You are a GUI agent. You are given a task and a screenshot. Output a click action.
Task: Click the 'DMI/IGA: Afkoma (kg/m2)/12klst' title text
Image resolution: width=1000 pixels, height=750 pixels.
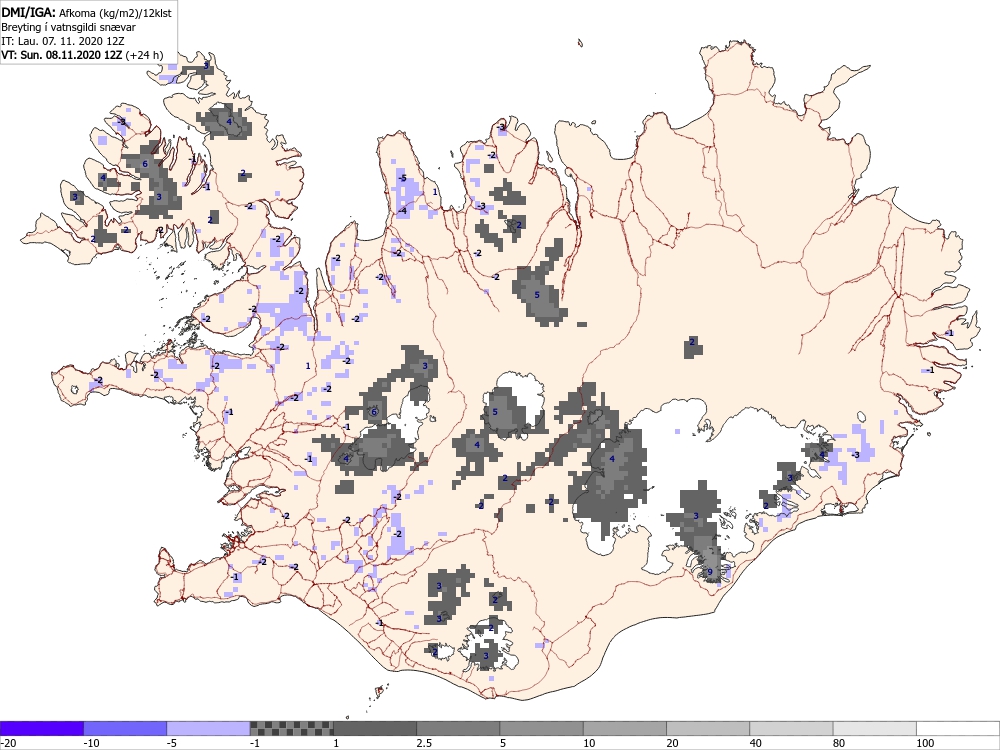[x=86, y=13]
